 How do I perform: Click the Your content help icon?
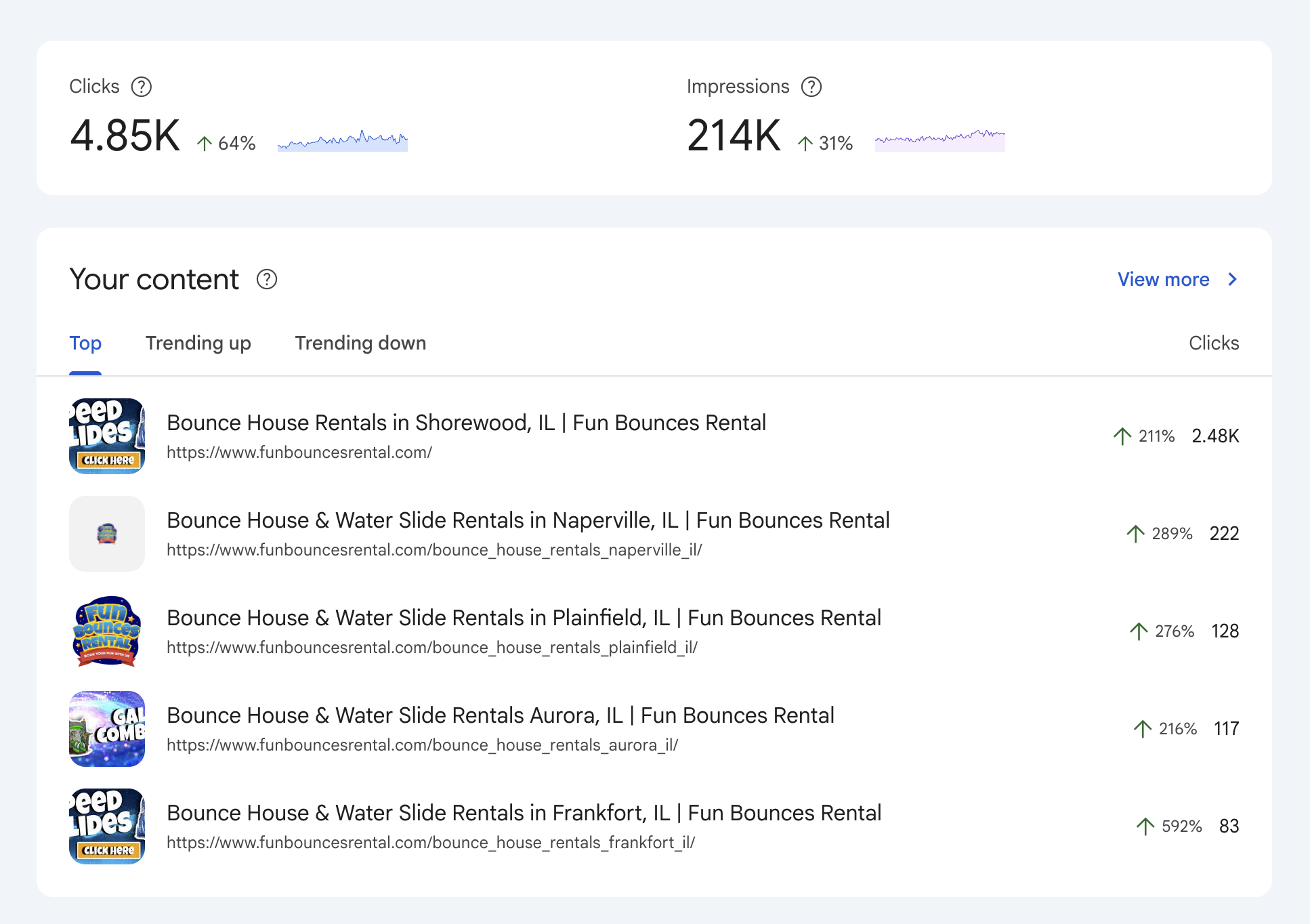(267, 279)
